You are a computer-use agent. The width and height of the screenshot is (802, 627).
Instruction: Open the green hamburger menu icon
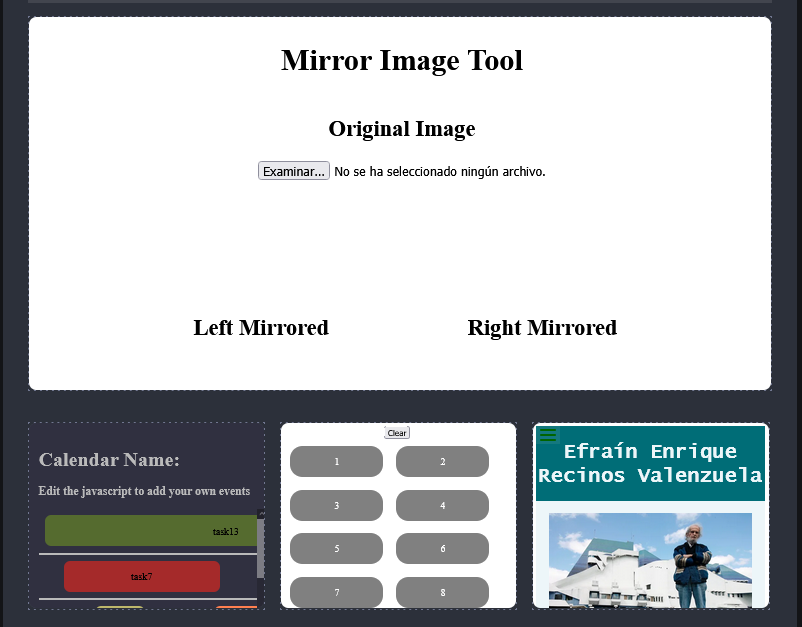click(548, 435)
